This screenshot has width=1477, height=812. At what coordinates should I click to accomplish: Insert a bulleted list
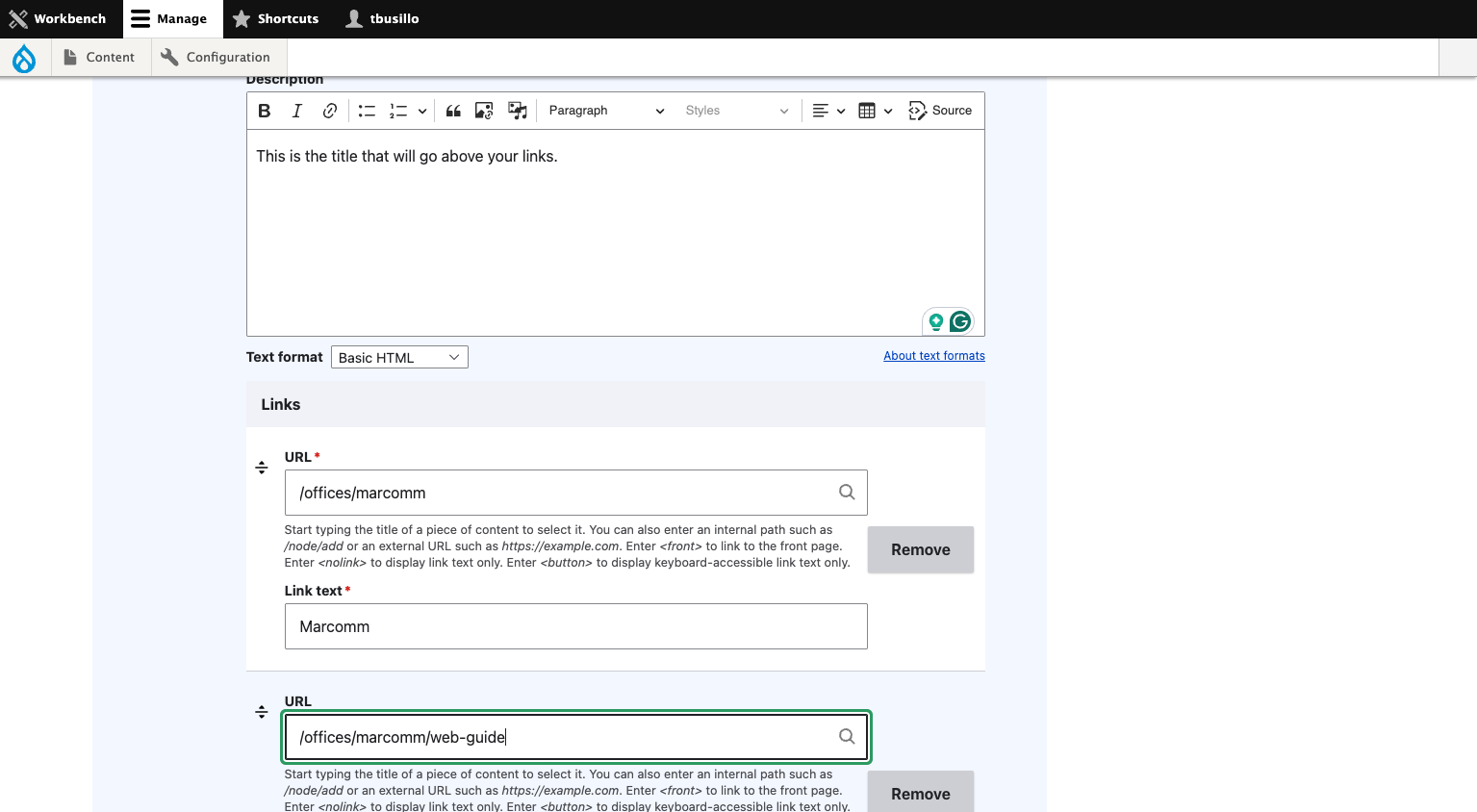[367, 111]
